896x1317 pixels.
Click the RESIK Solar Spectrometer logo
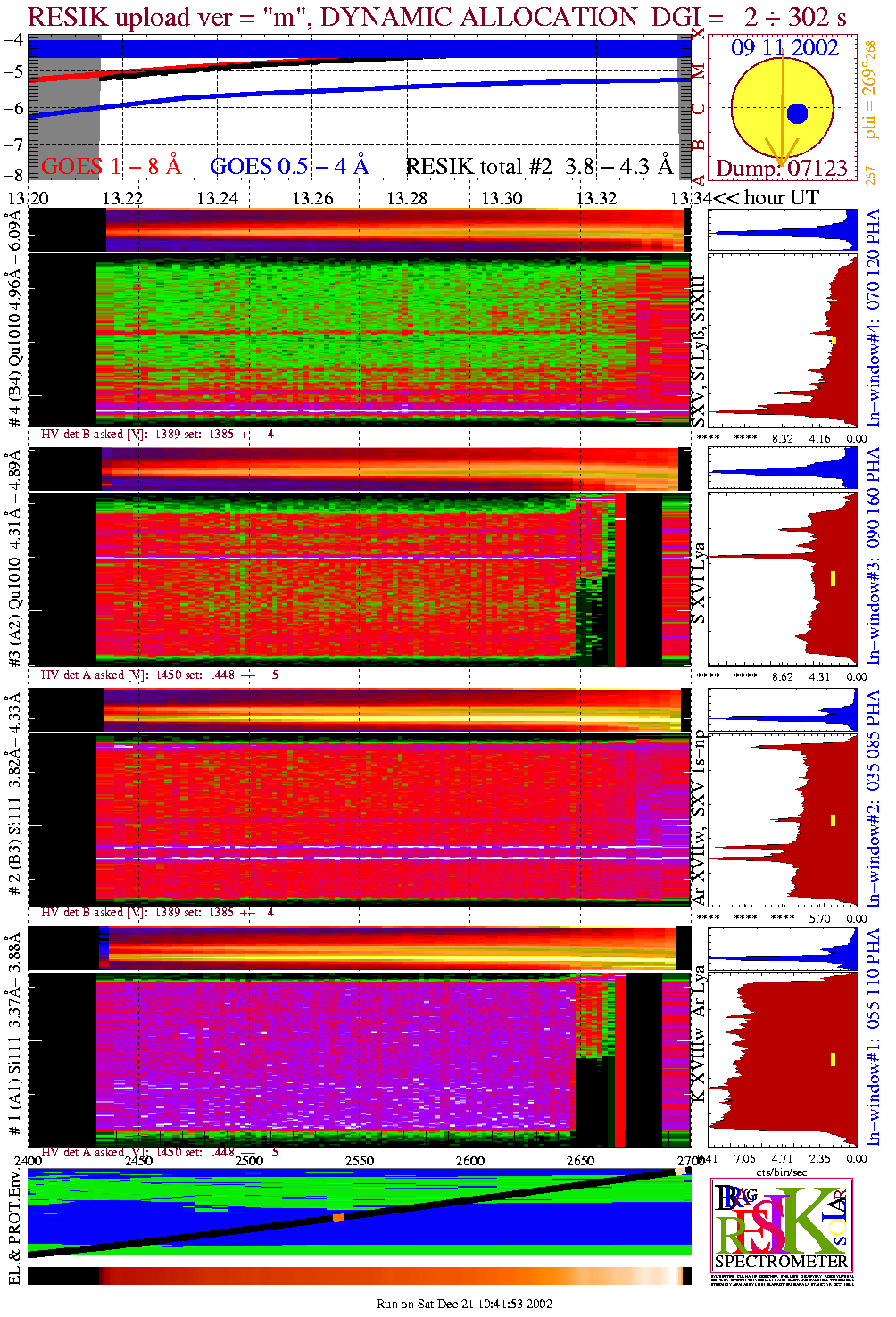(x=781, y=1224)
